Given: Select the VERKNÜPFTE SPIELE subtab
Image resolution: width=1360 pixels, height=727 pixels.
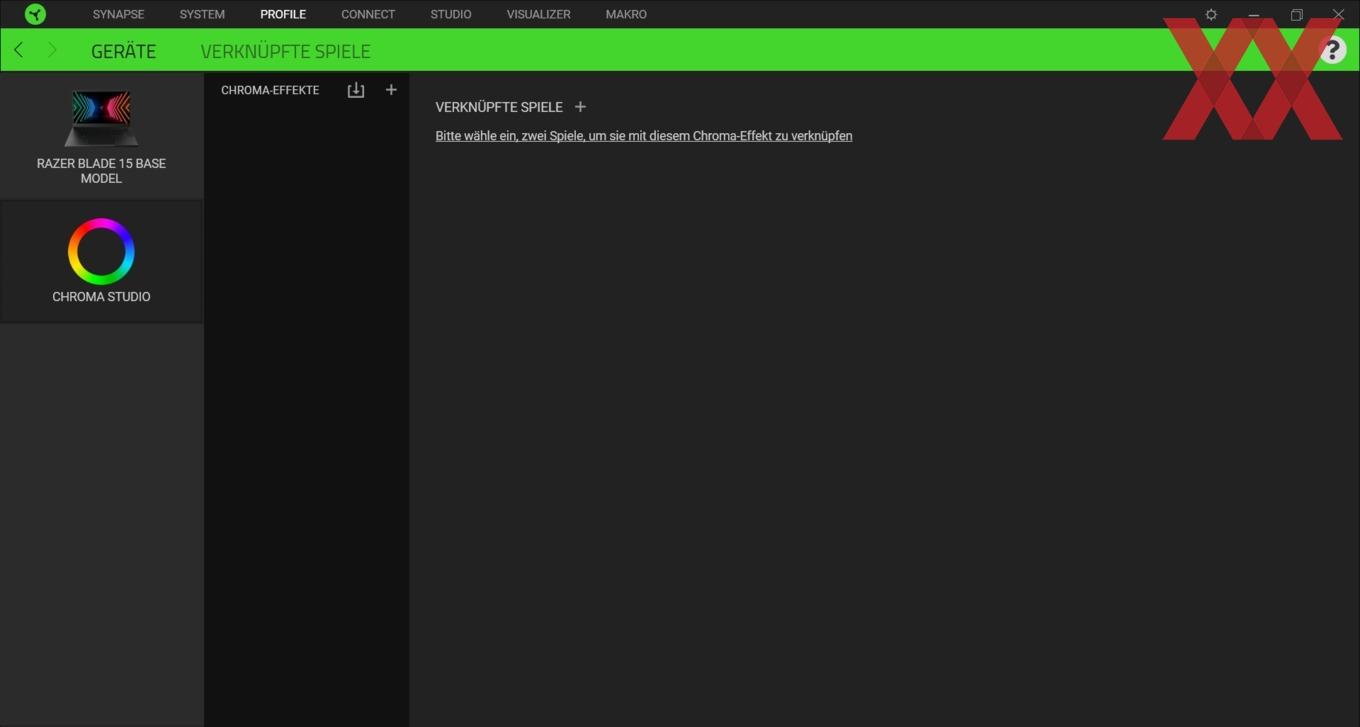Looking at the screenshot, I should 285,51.
